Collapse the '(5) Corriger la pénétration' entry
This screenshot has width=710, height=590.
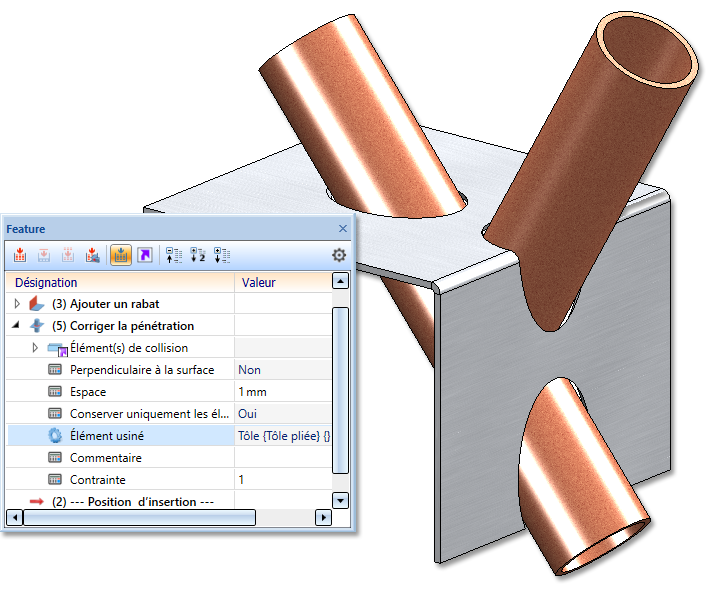pos(16,325)
